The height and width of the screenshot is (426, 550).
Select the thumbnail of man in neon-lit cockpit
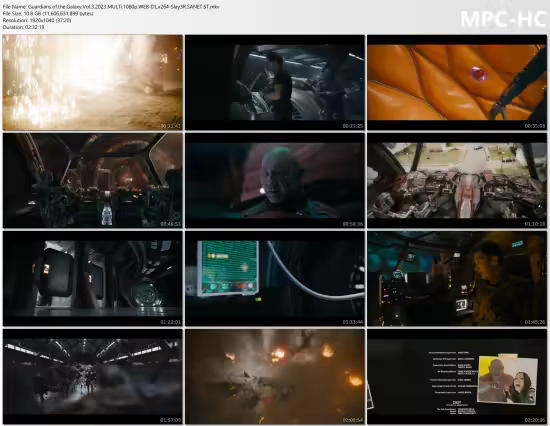(457, 279)
